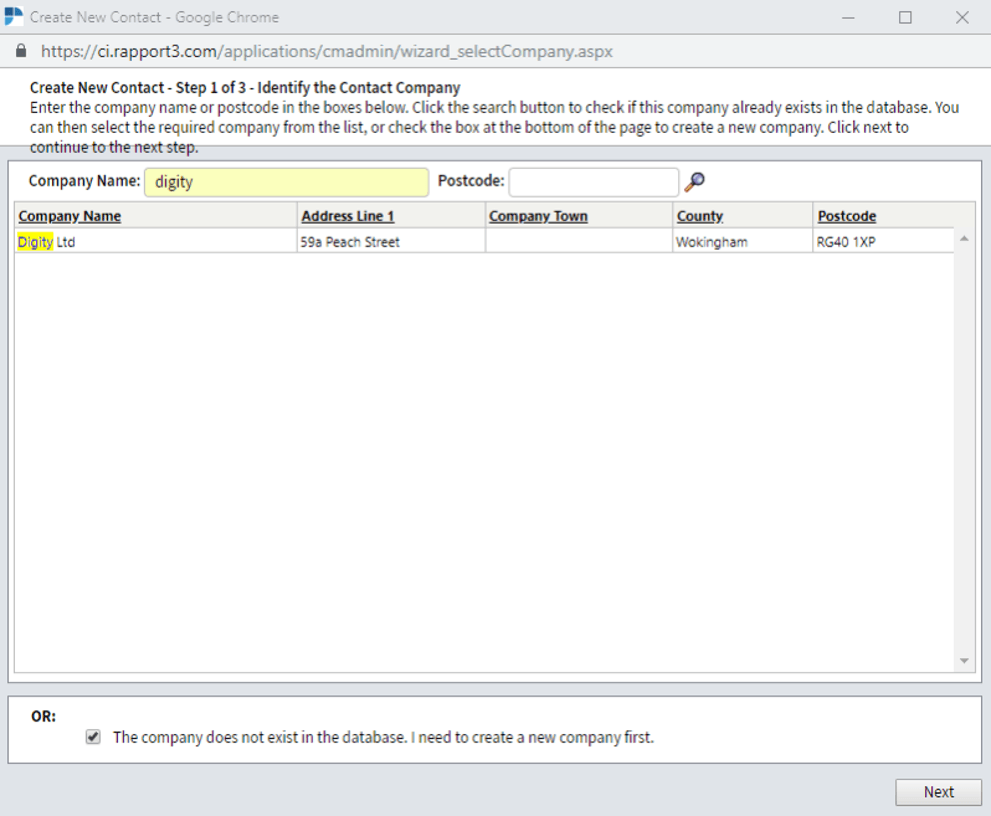Minimize the Create New Contact window
Image resolution: width=991 pixels, height=816 pixels.
click(x=848, y=17)
